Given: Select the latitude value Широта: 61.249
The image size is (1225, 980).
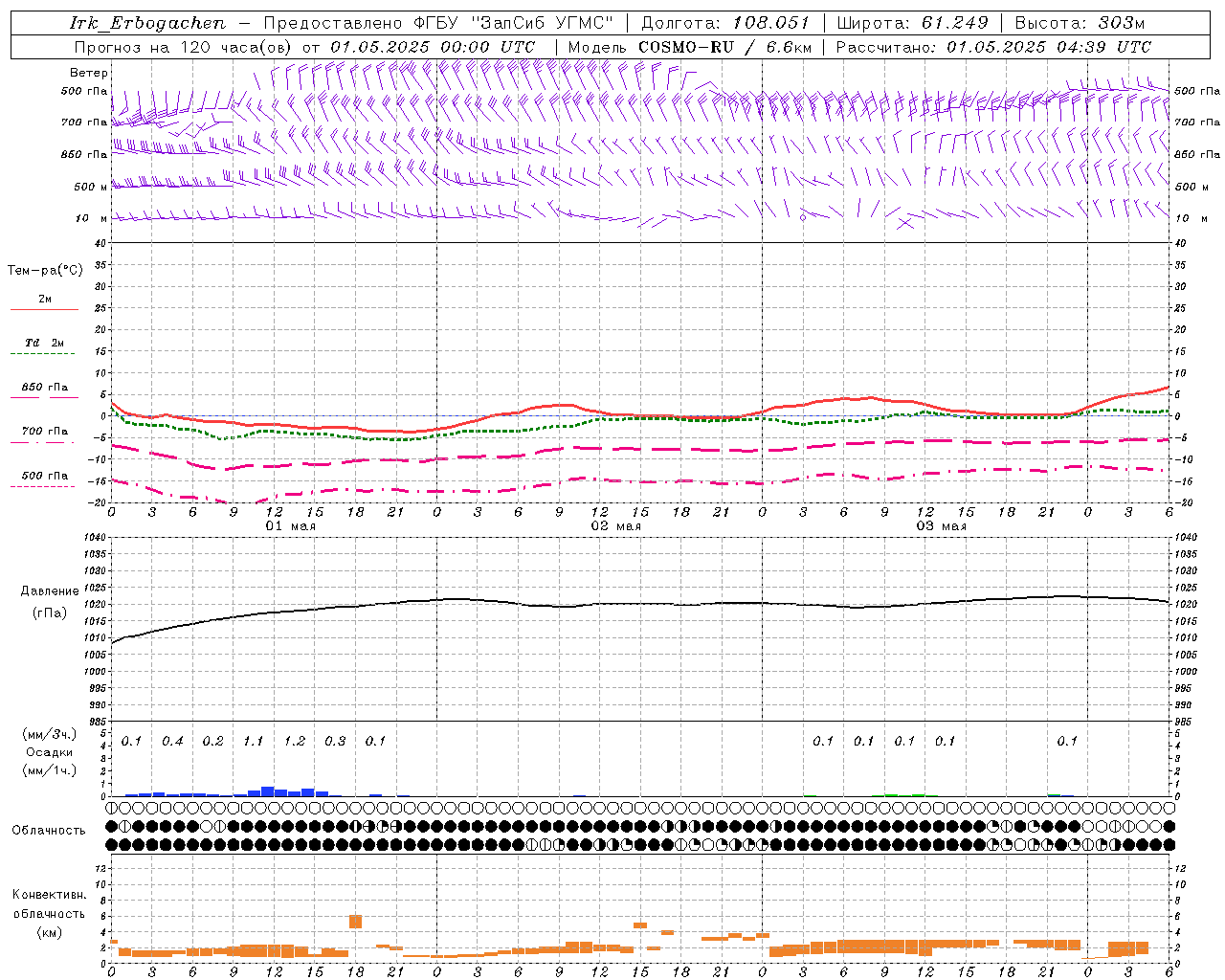Looking at the screenshot, I should tap(912, 23).
